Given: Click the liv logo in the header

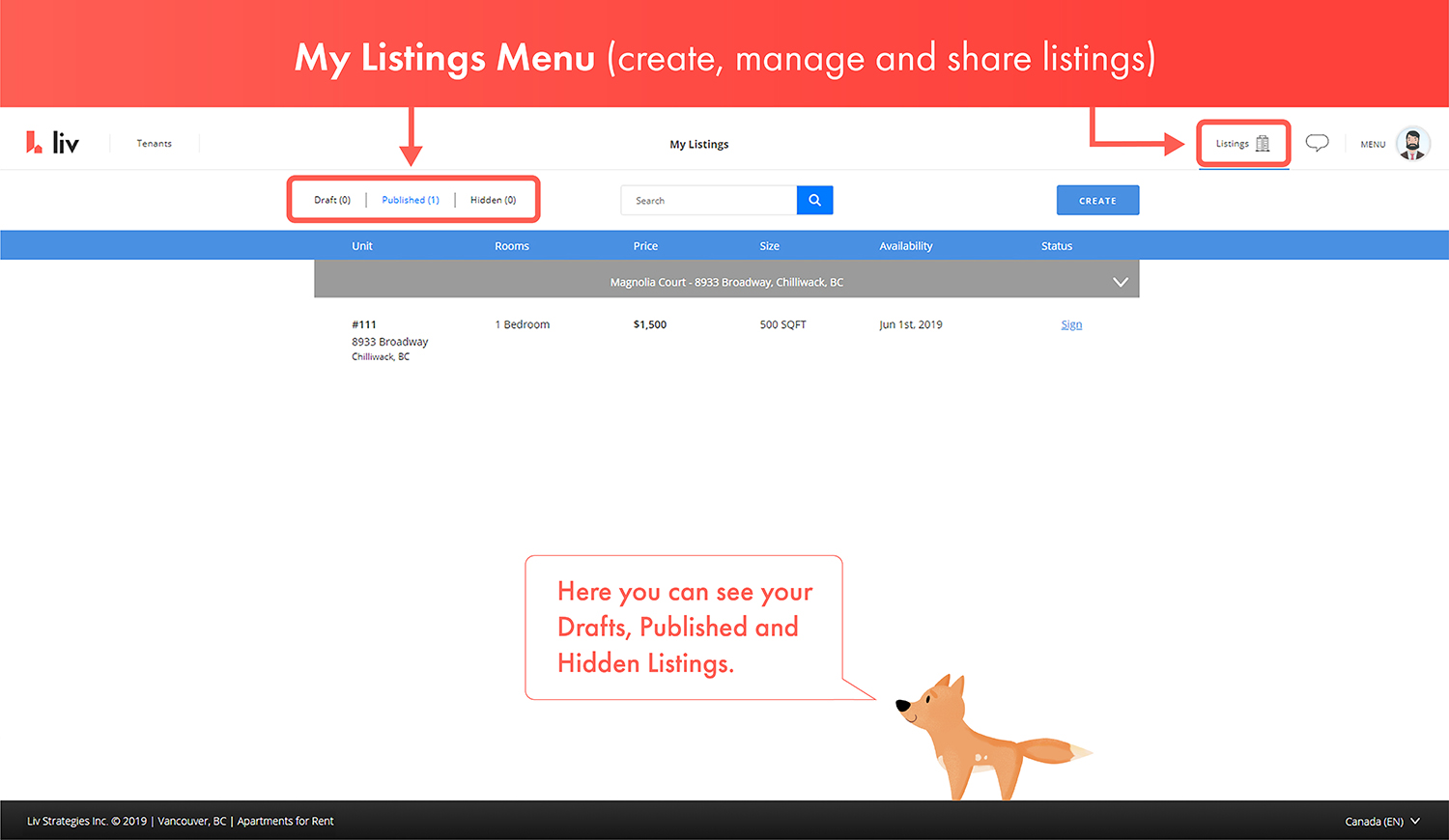Looking at the screenshot, I should [x=52, y=143].
